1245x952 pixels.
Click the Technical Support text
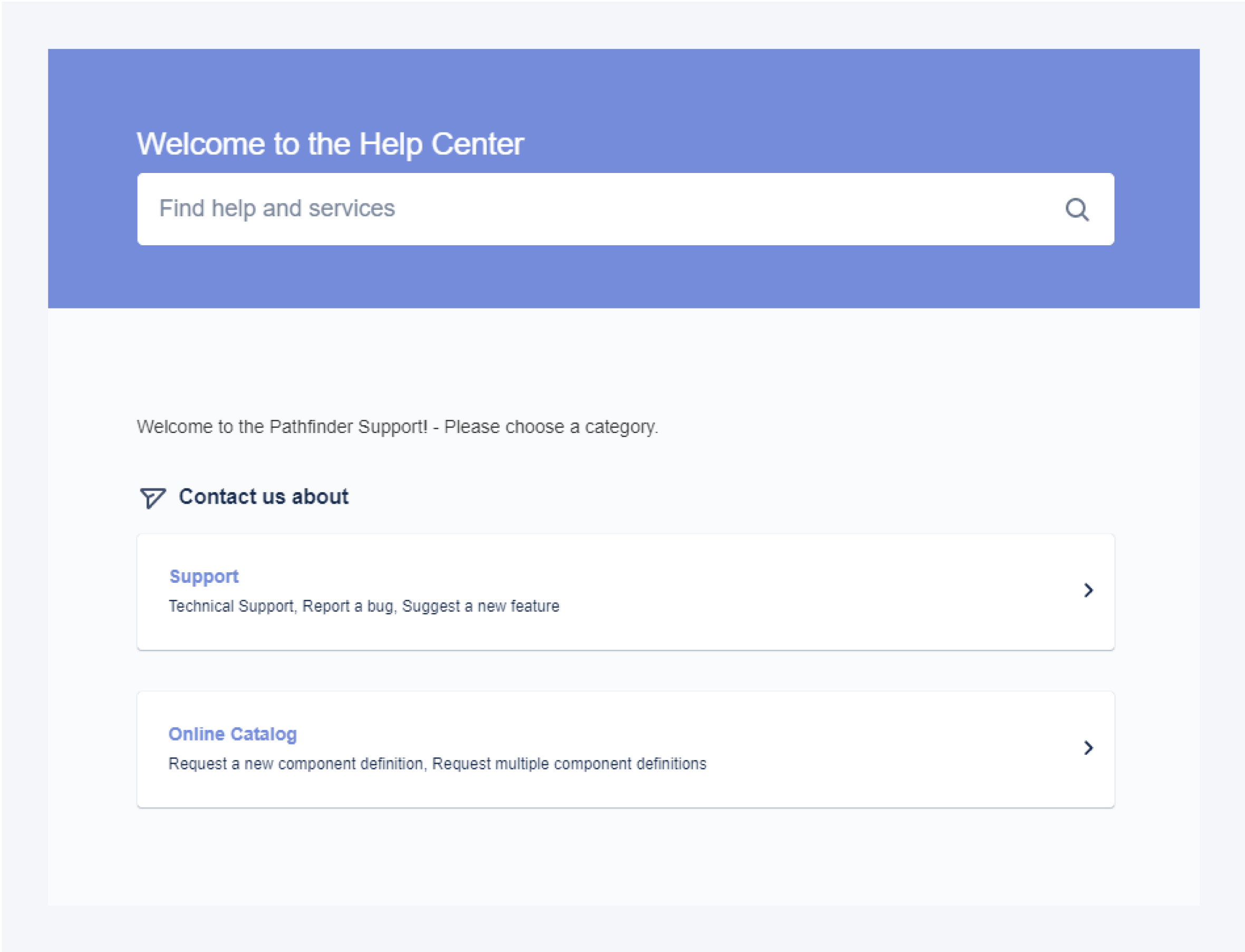click(231, 607)
